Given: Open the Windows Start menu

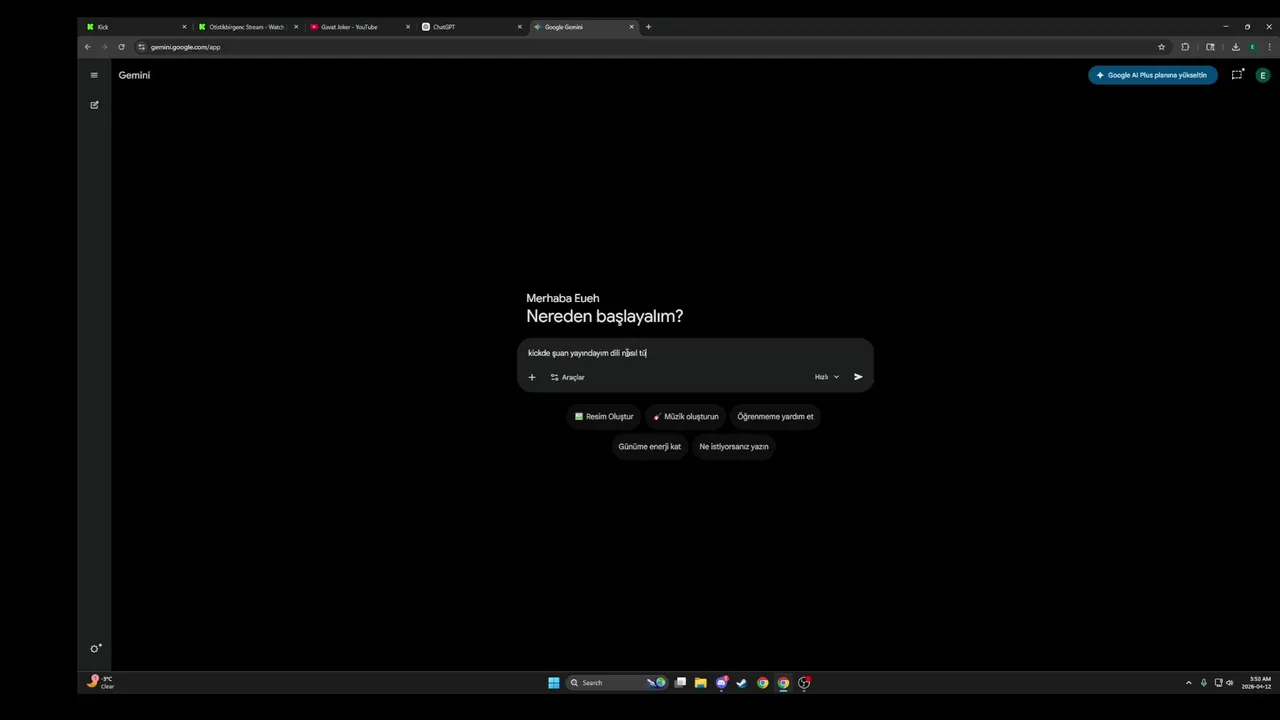Looking at the screenshot, I should 553,683.
